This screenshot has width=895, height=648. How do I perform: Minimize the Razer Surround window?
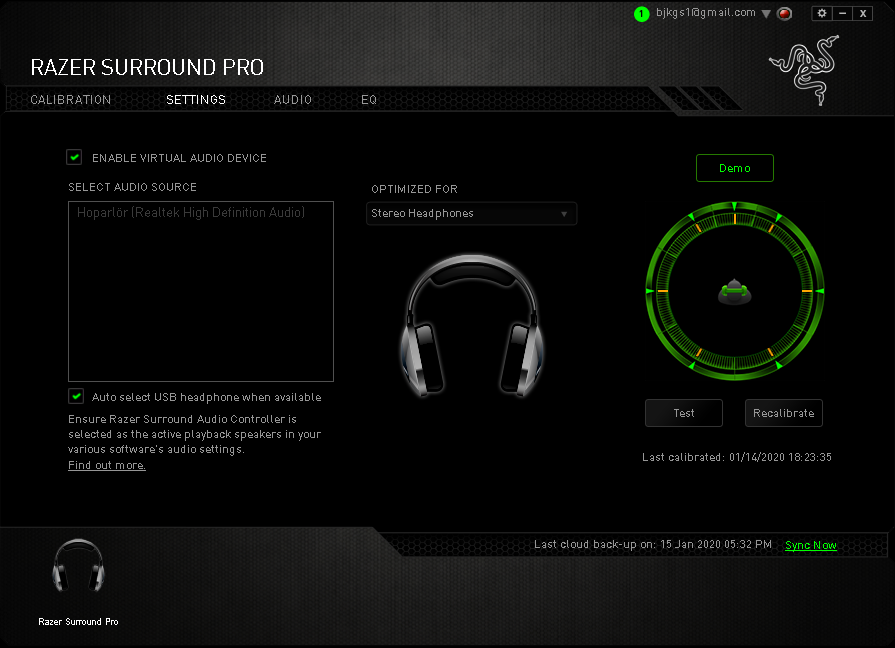(842, 13)
